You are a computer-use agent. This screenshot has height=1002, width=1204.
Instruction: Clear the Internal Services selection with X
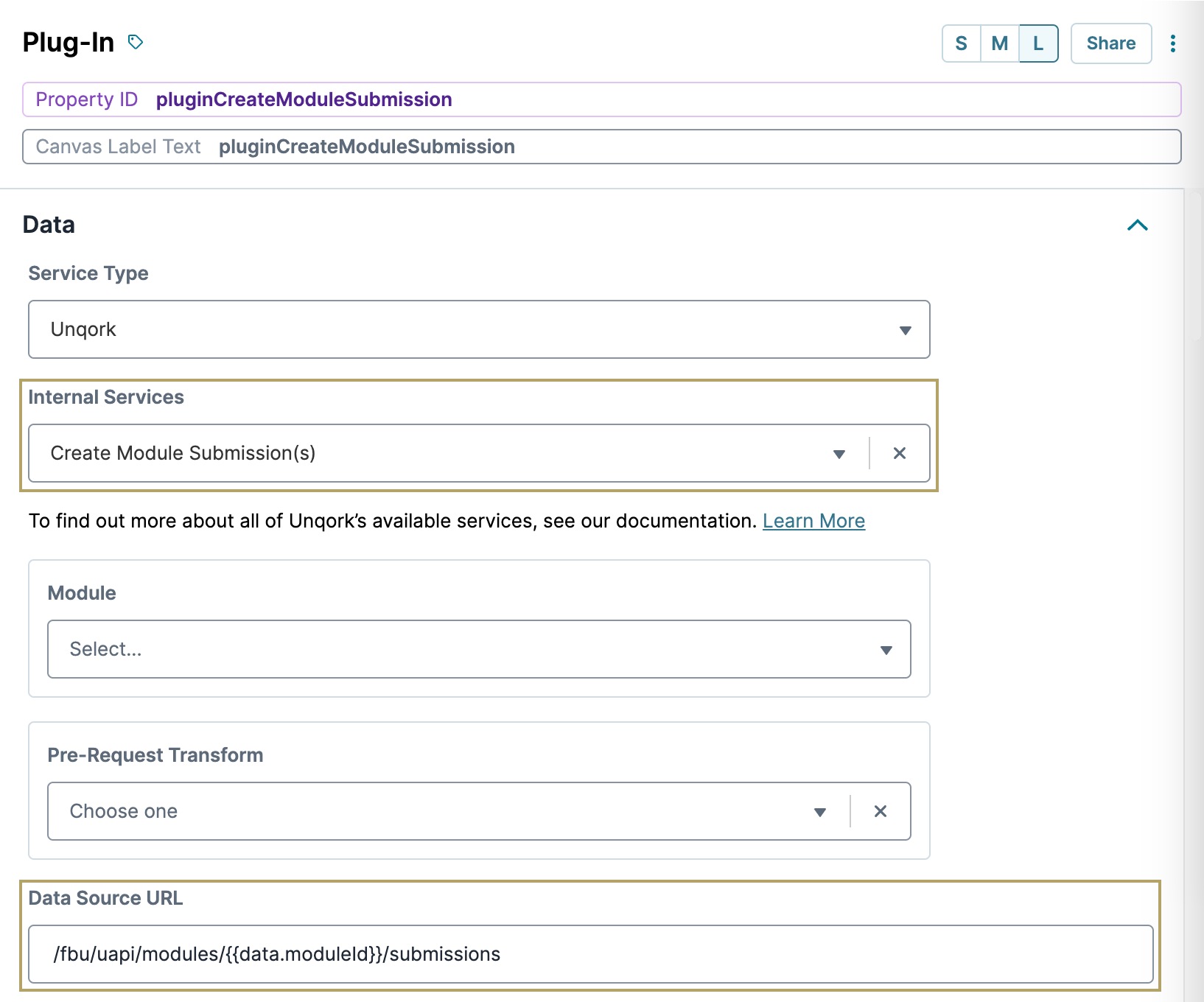pyautogui.click(x=900, y=453)
